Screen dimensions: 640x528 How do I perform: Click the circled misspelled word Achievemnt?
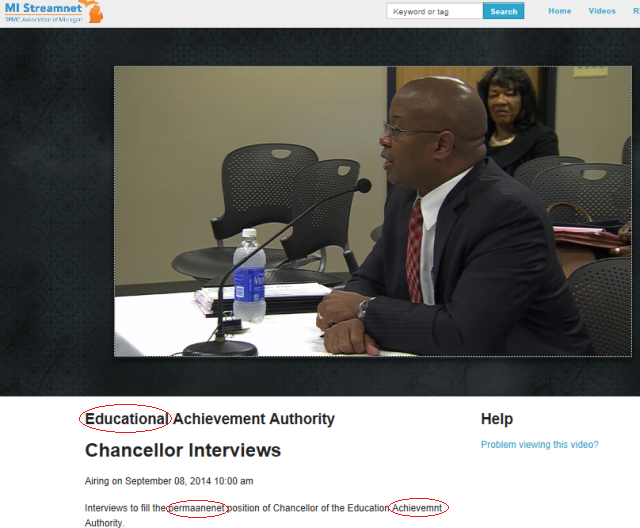pos(419,508)
